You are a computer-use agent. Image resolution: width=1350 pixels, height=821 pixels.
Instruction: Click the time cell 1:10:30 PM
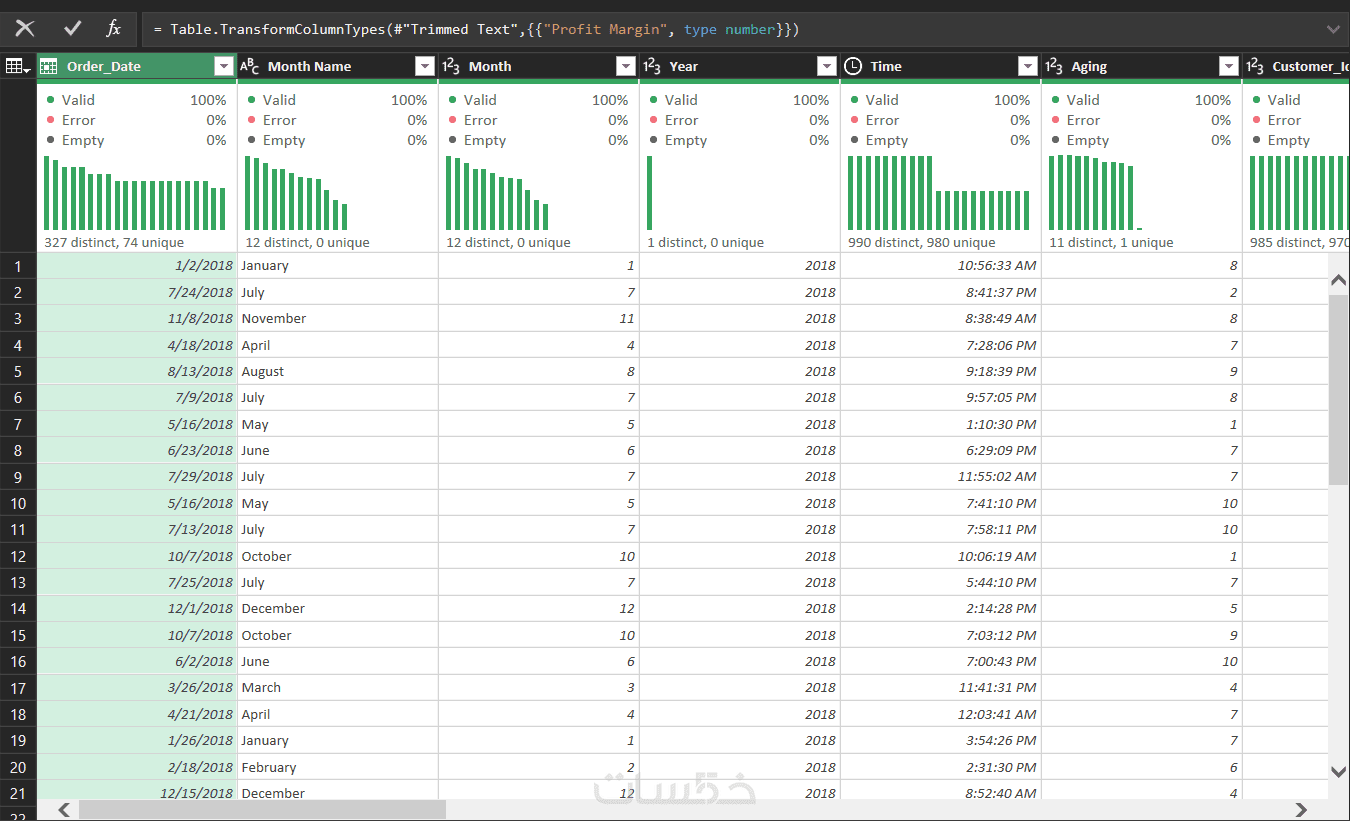pos(941,424)
